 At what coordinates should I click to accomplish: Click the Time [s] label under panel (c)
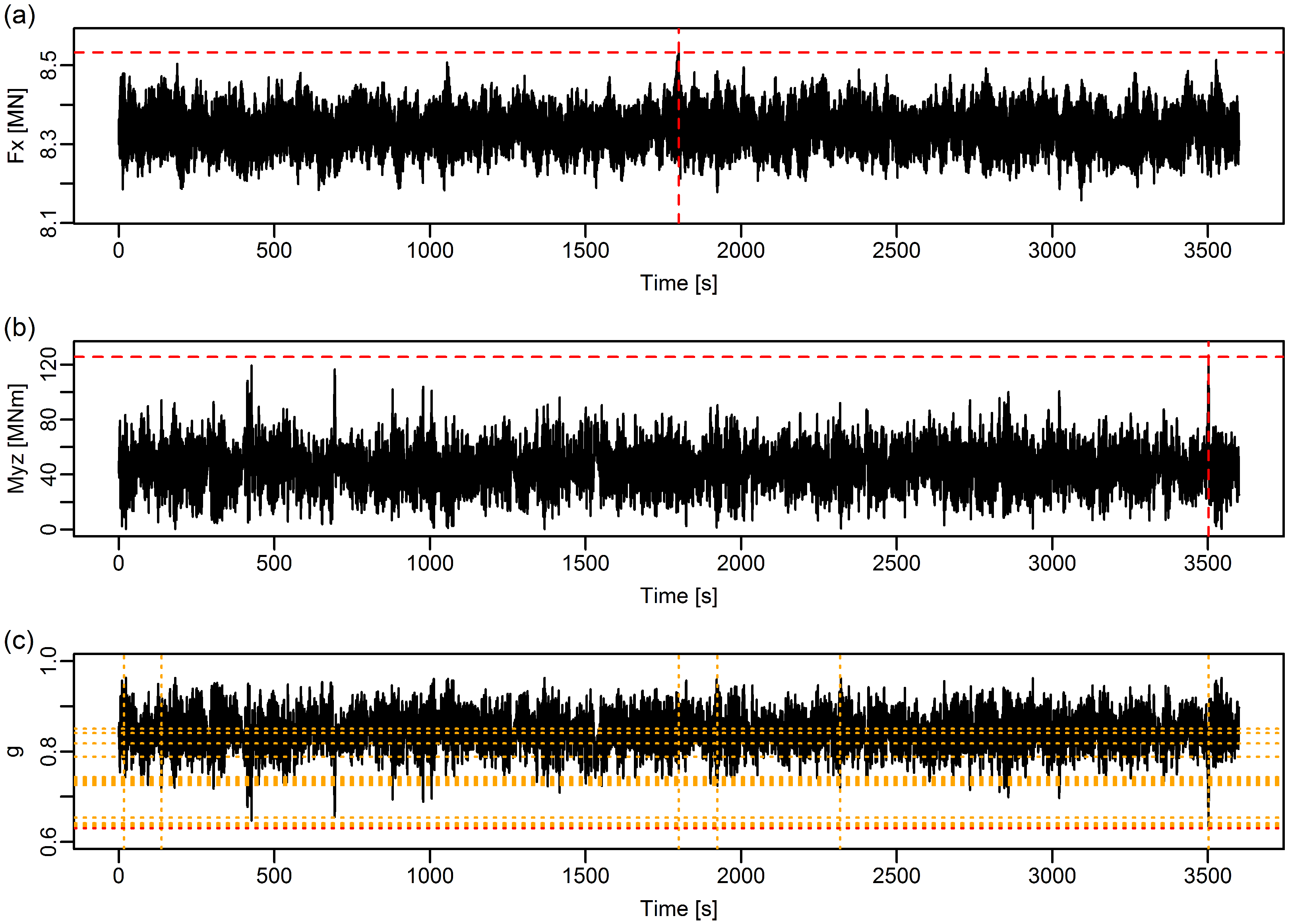[678, 909]
